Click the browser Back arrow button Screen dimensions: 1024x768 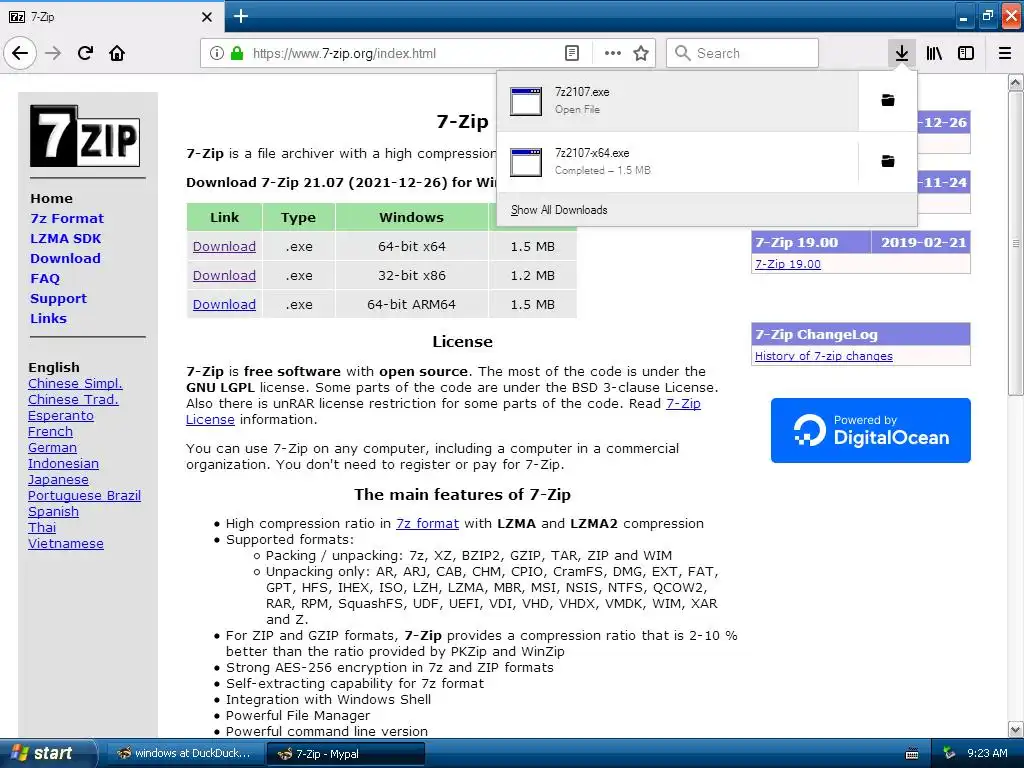click(x=20, y=53)
